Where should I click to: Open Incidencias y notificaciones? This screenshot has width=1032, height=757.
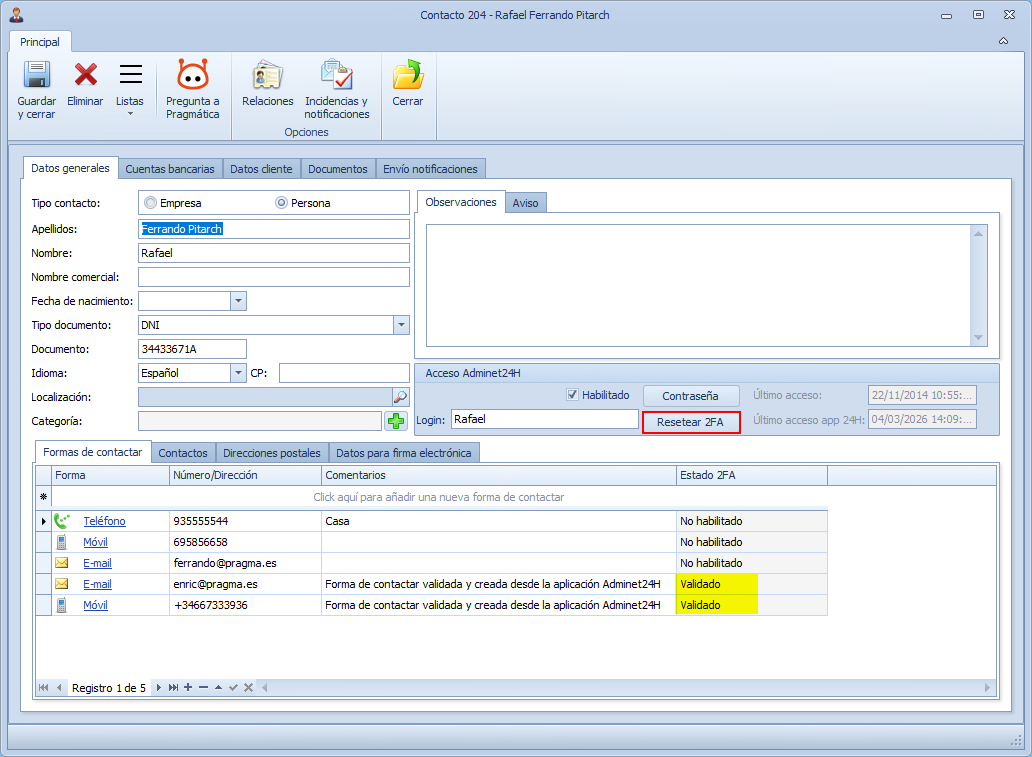(336, 76)
